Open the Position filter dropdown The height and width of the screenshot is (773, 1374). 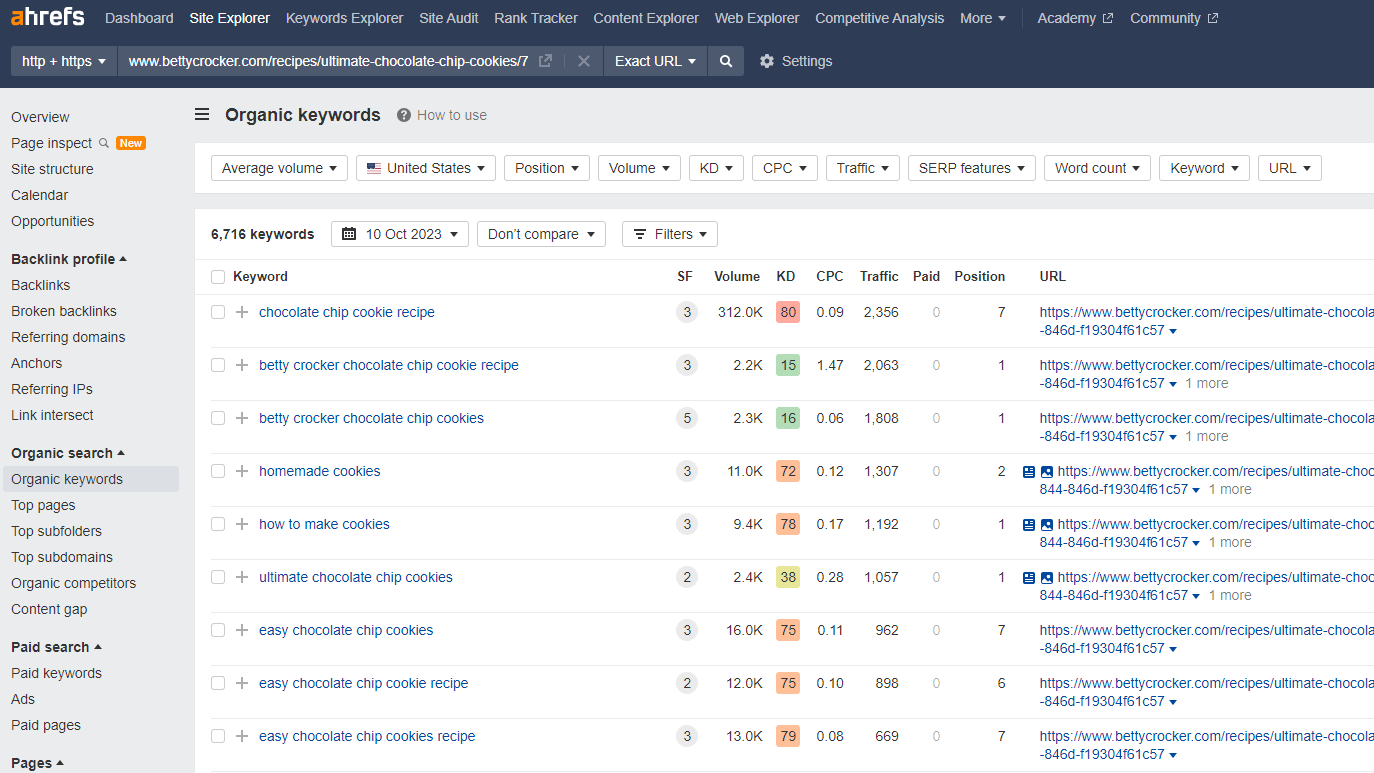tap(547, 168)
